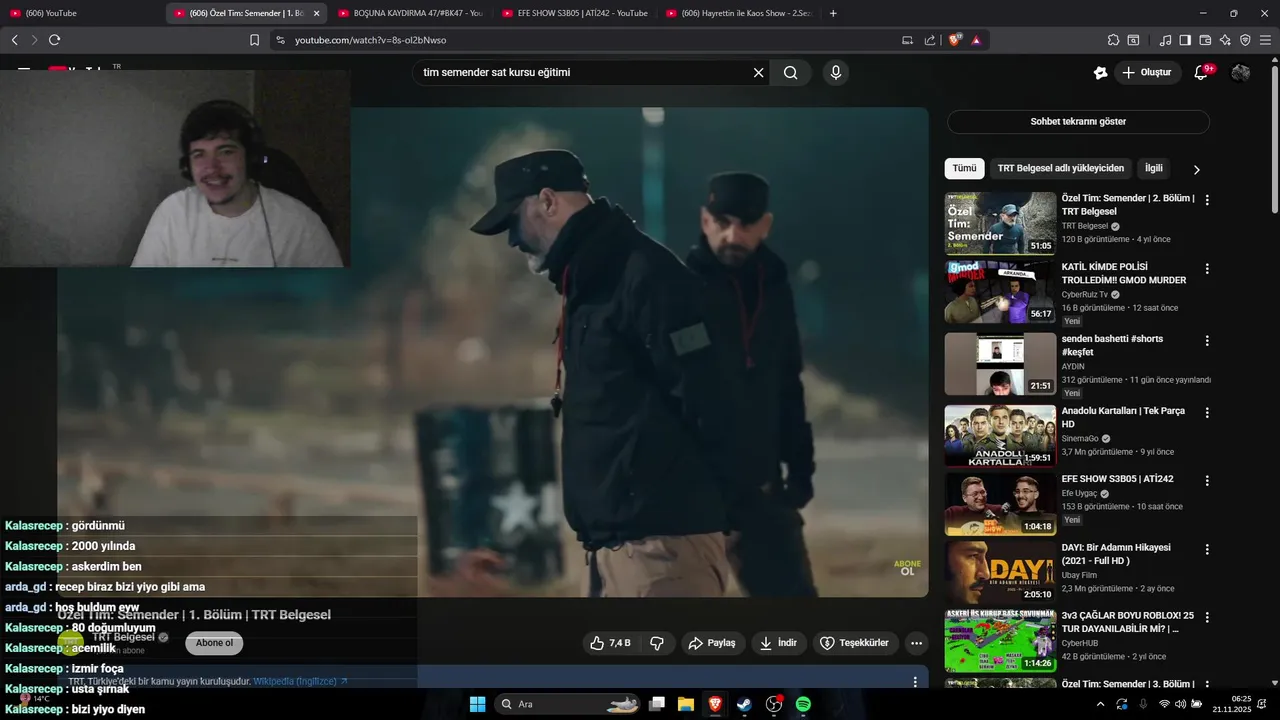The height and width of the screenshot is (720, 1280).
Task: Click the Teşekkürler thanks button
Action: point(855,643)
